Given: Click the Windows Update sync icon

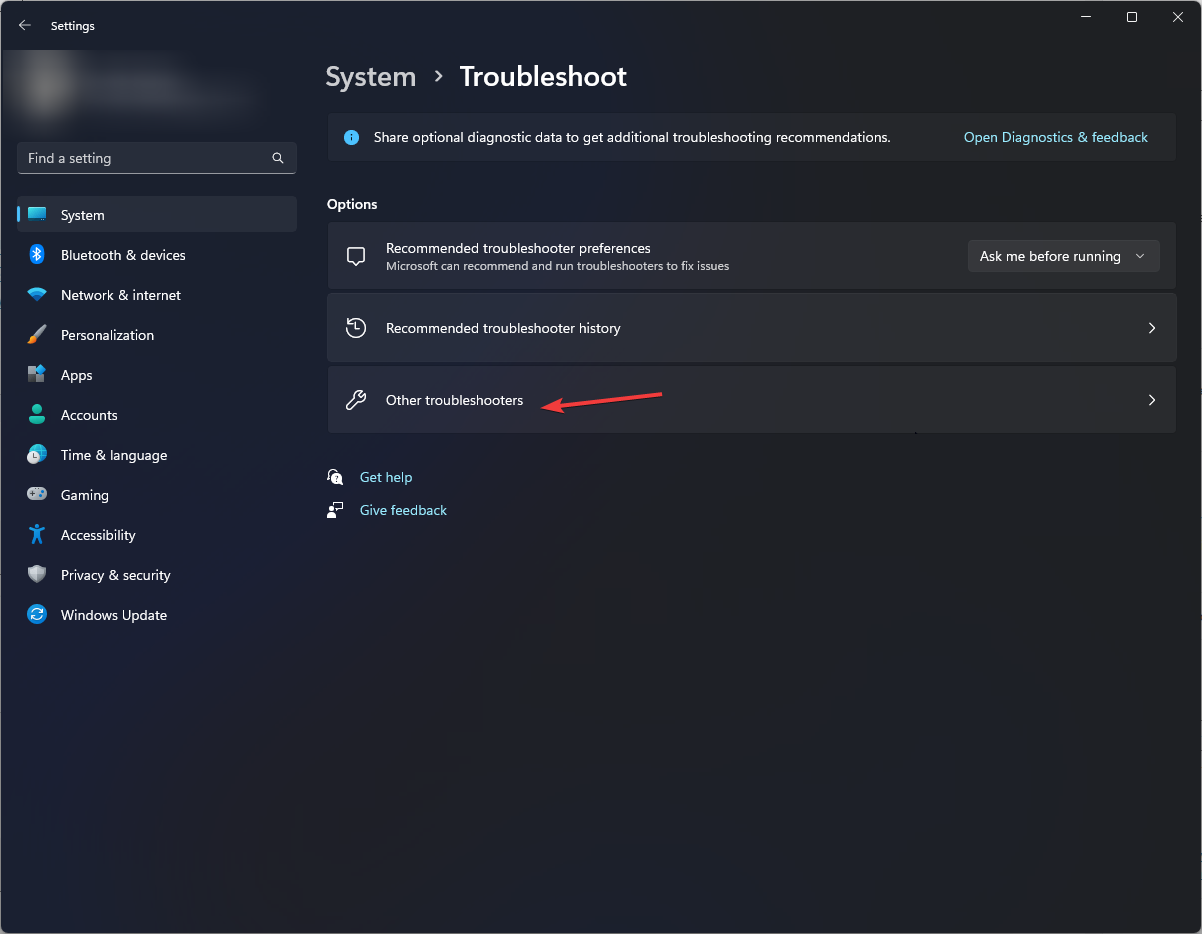Looking at the screenshot, I should coord(37,615).
